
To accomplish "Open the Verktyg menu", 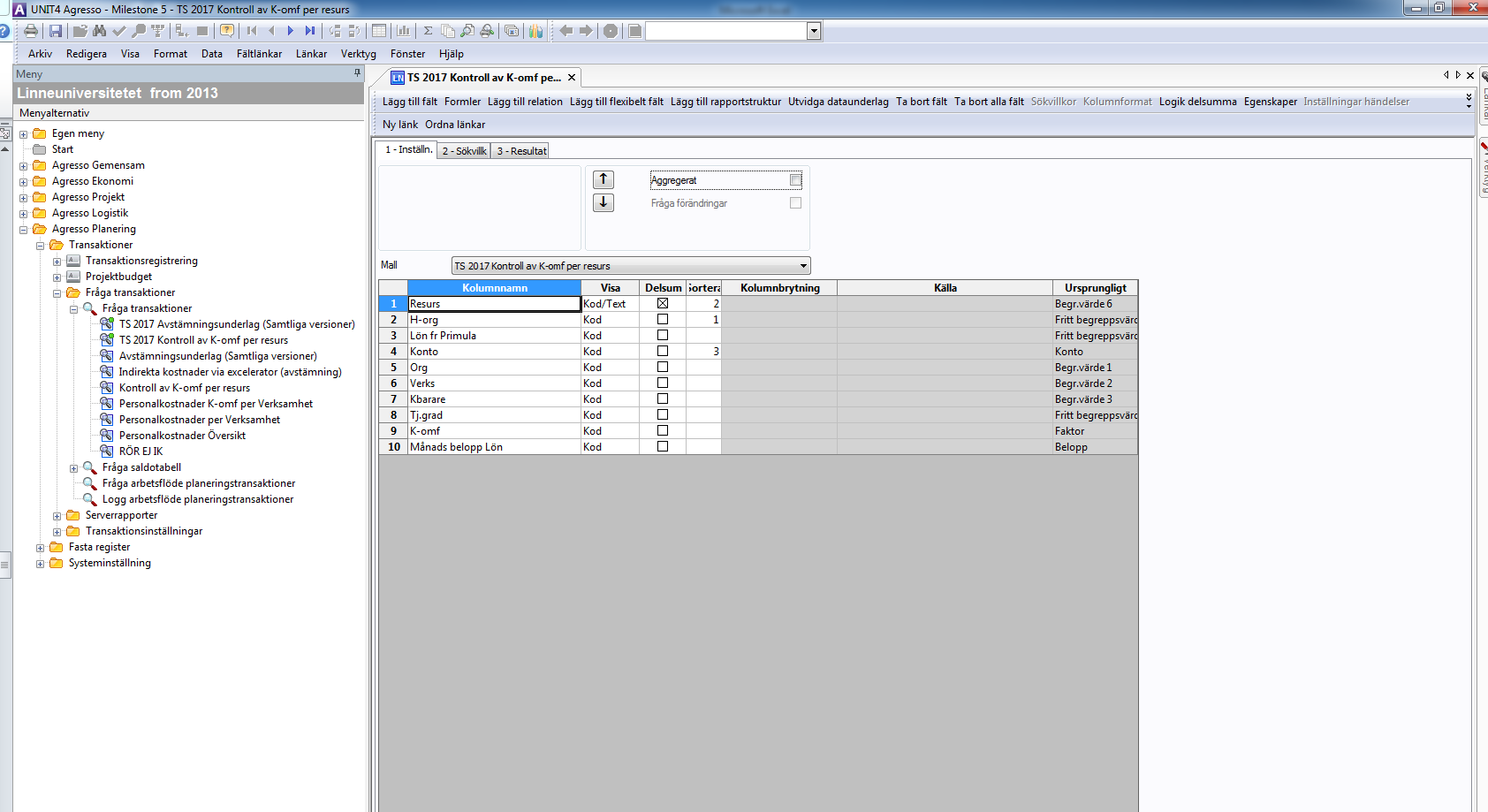I will pos(359,54).
